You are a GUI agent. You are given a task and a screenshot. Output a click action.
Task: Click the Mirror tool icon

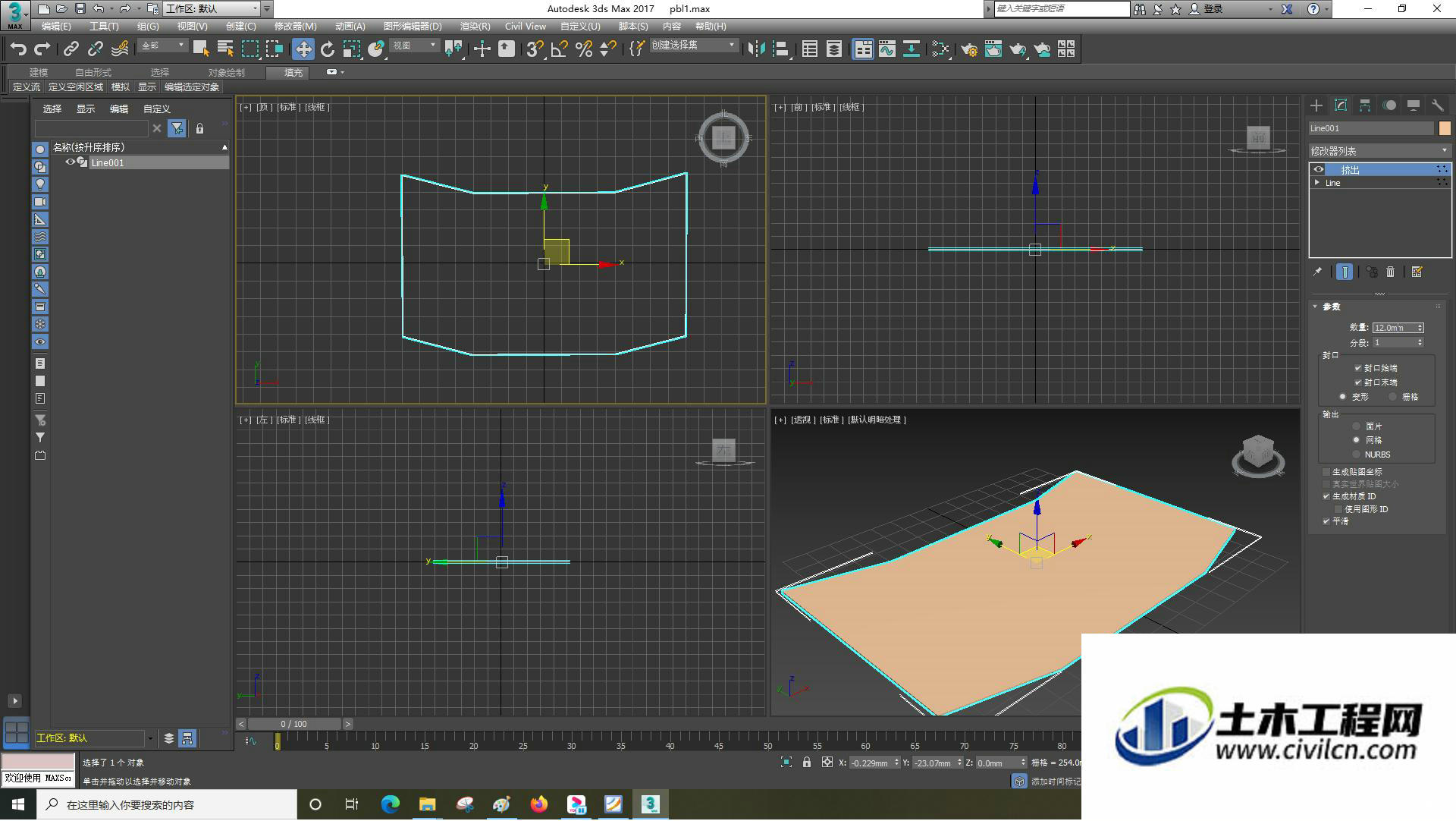pyautogui.click(x=756, y=49)
